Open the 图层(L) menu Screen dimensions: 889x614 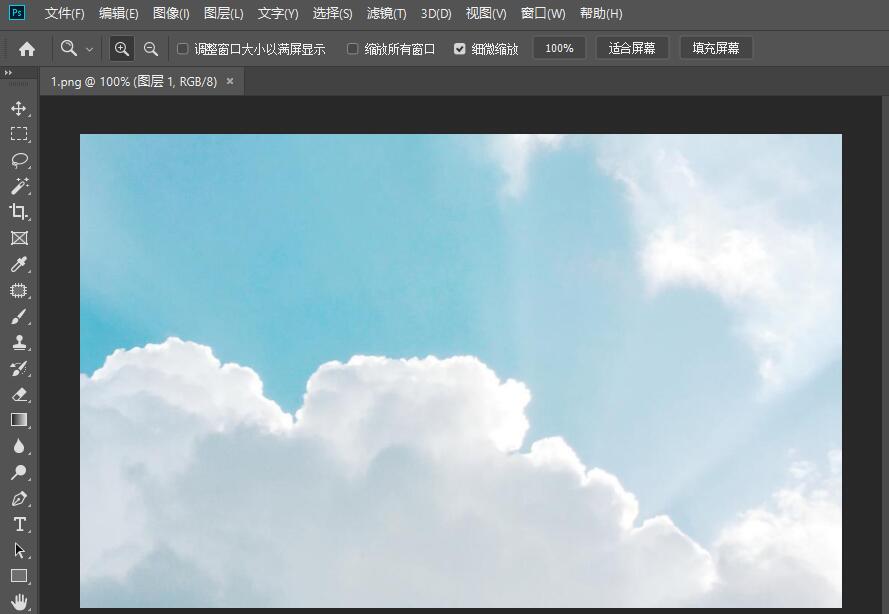pyautogui.click(x=223, y=13)
